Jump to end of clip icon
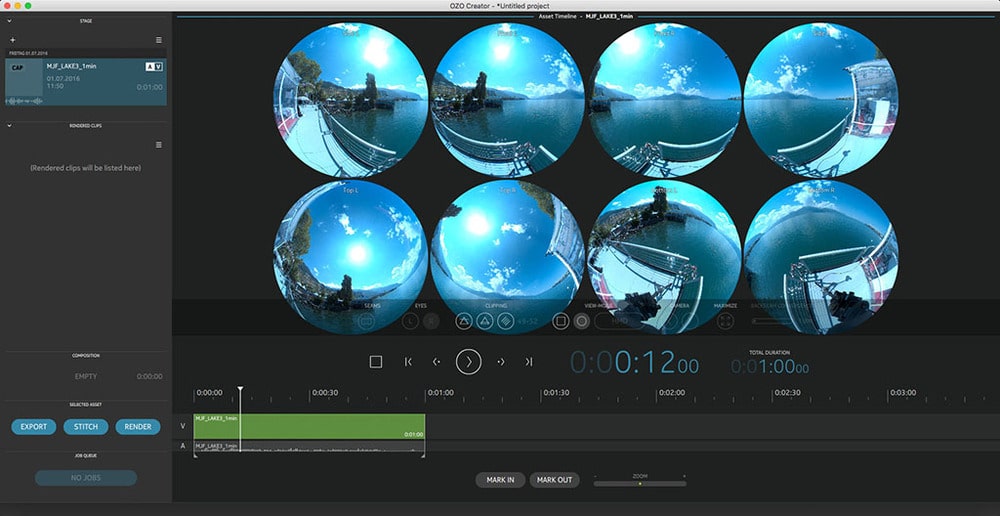Screen dimensions: 1000x516 529,362
